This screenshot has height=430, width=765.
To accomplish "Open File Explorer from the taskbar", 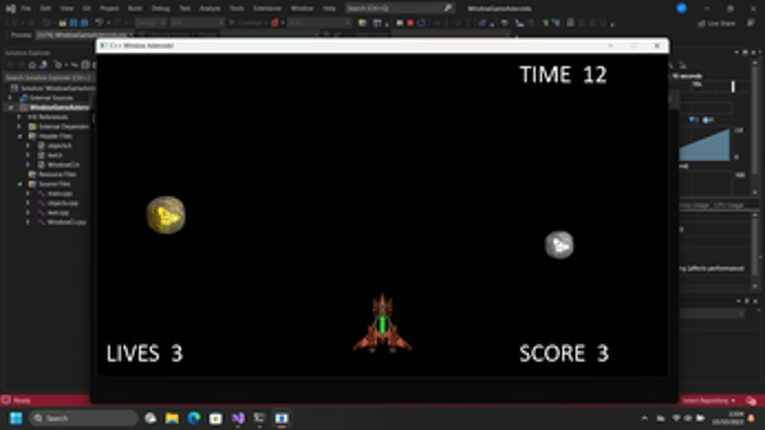I will click(172, 418).
